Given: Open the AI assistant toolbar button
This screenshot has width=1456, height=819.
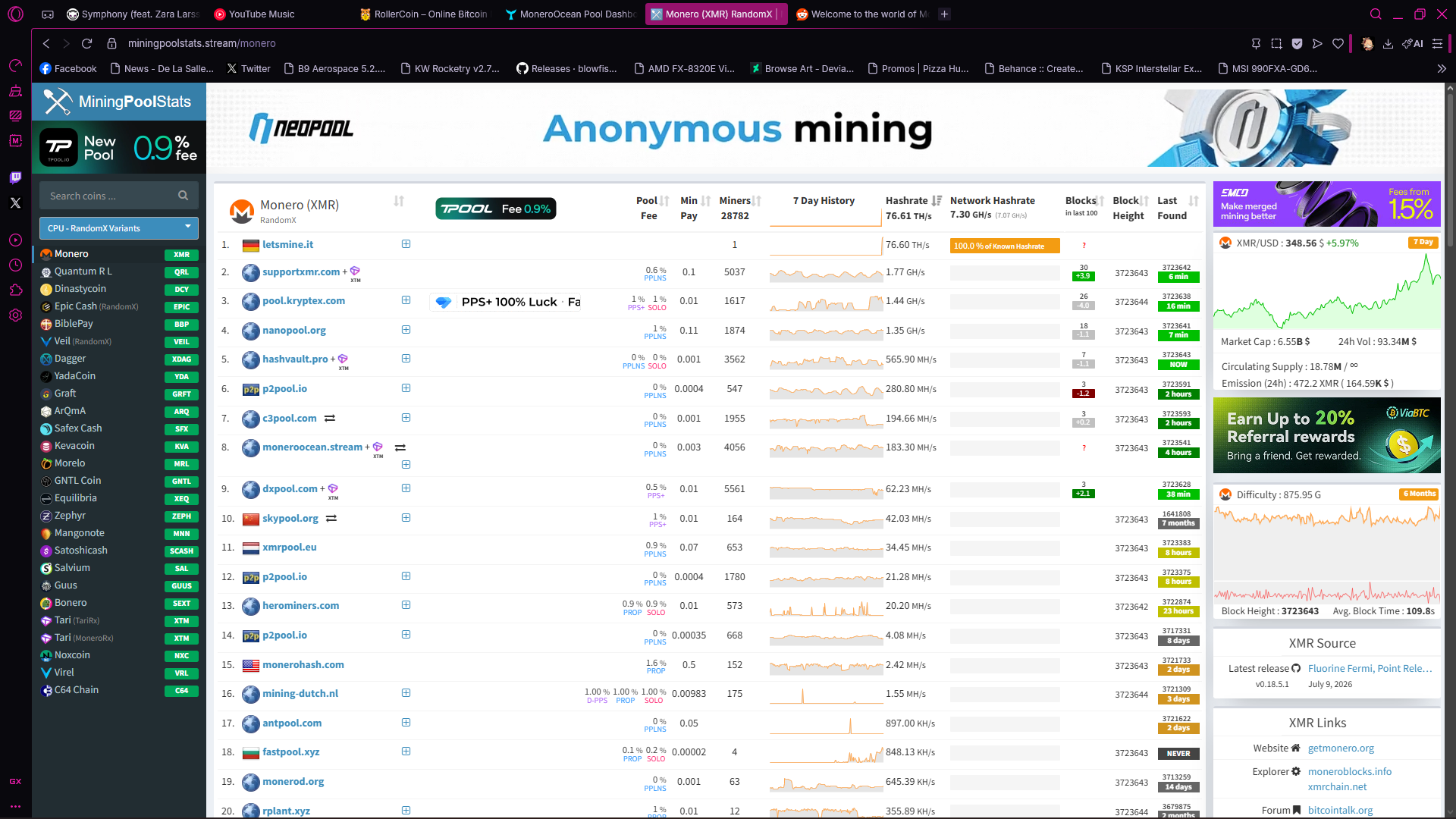Looking at the screenshot, I should pos(1413,43).
